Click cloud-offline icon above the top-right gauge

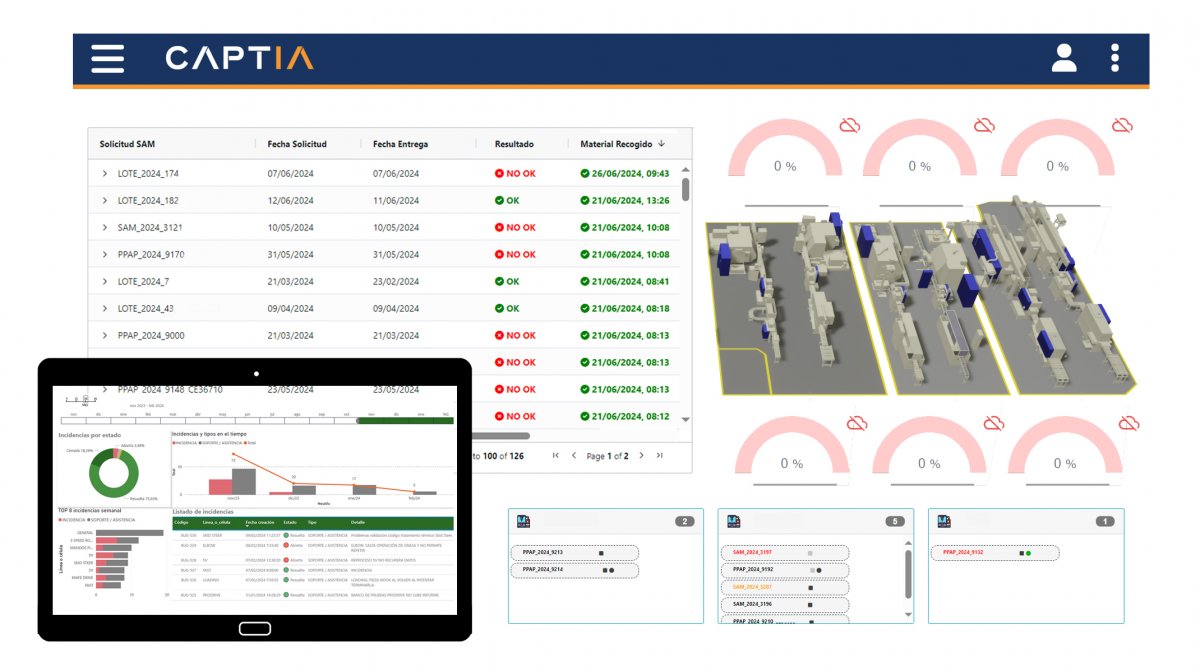(x=1122, y=125)
